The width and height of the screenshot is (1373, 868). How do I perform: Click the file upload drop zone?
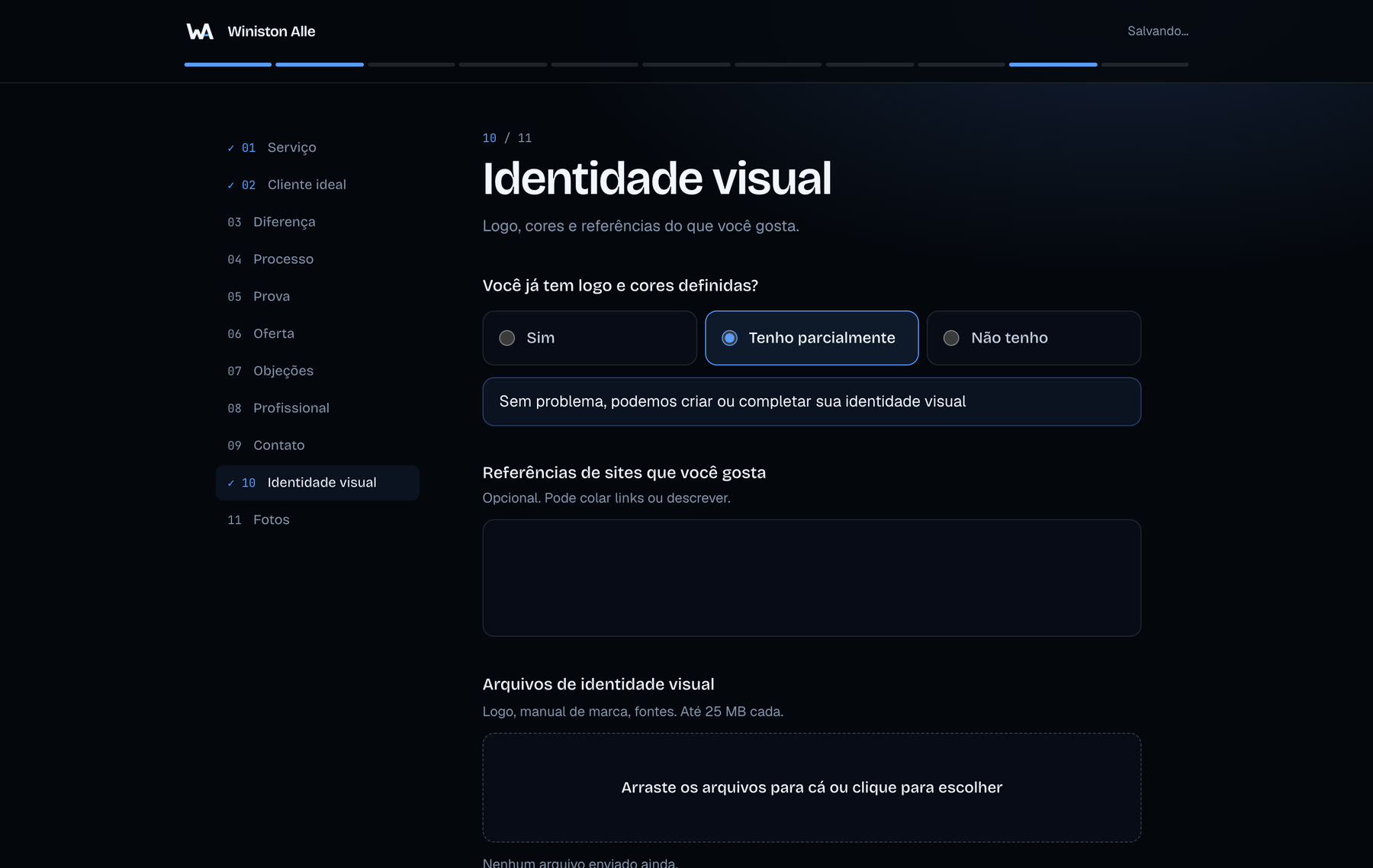[x=812, y=788]
